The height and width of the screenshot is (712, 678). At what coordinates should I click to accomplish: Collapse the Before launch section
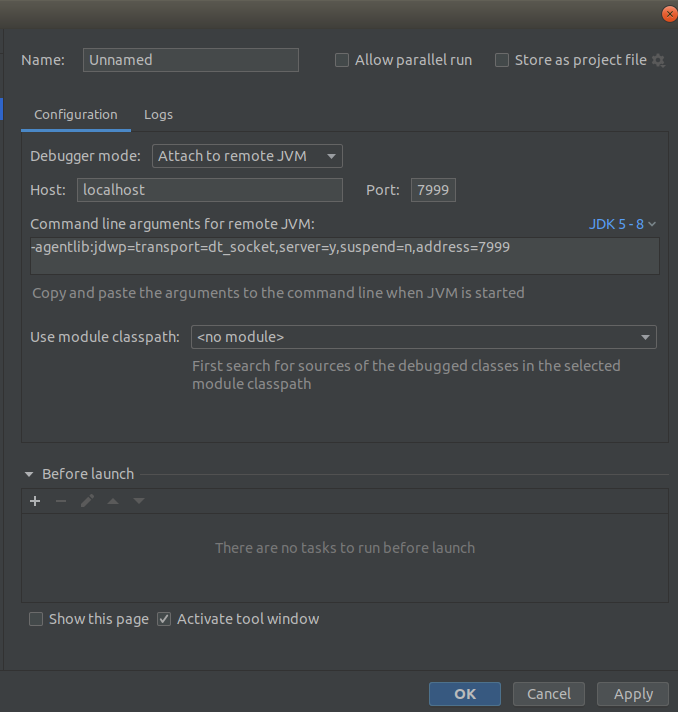[x=29, y=474]
